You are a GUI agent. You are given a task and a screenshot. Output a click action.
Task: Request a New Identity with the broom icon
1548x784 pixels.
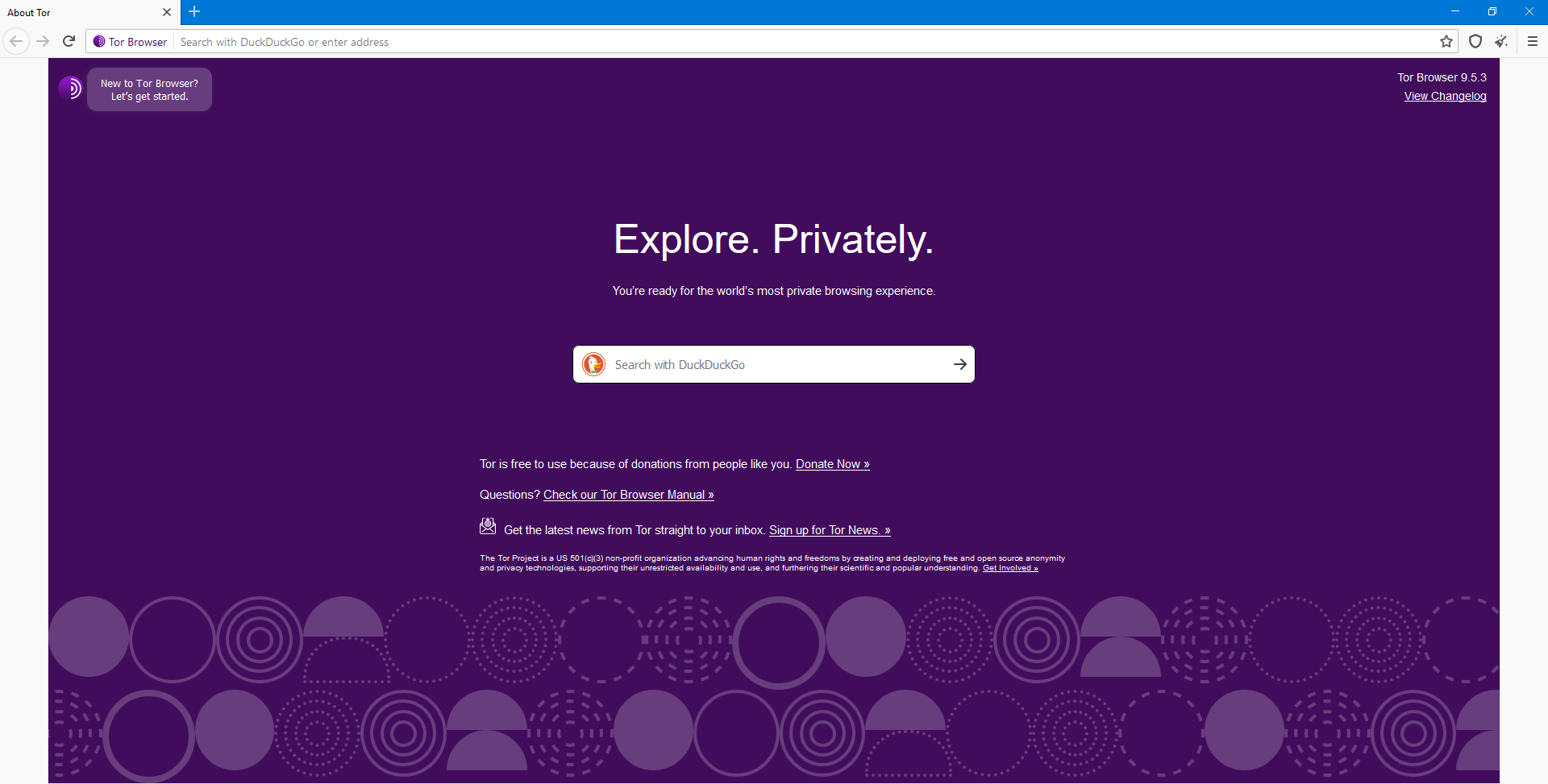click(x=1502, y=41)
